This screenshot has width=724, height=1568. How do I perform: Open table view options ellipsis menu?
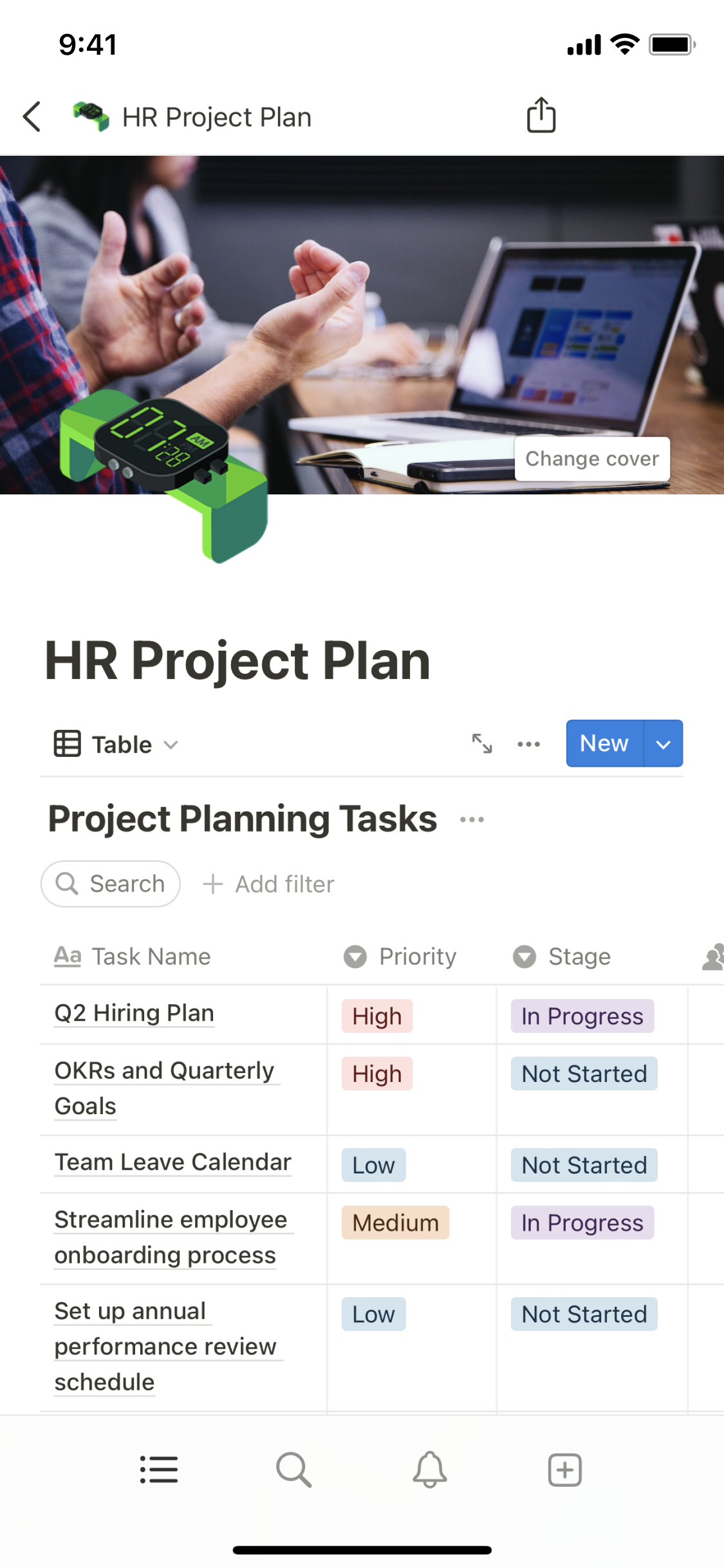[x=528, y=744]
